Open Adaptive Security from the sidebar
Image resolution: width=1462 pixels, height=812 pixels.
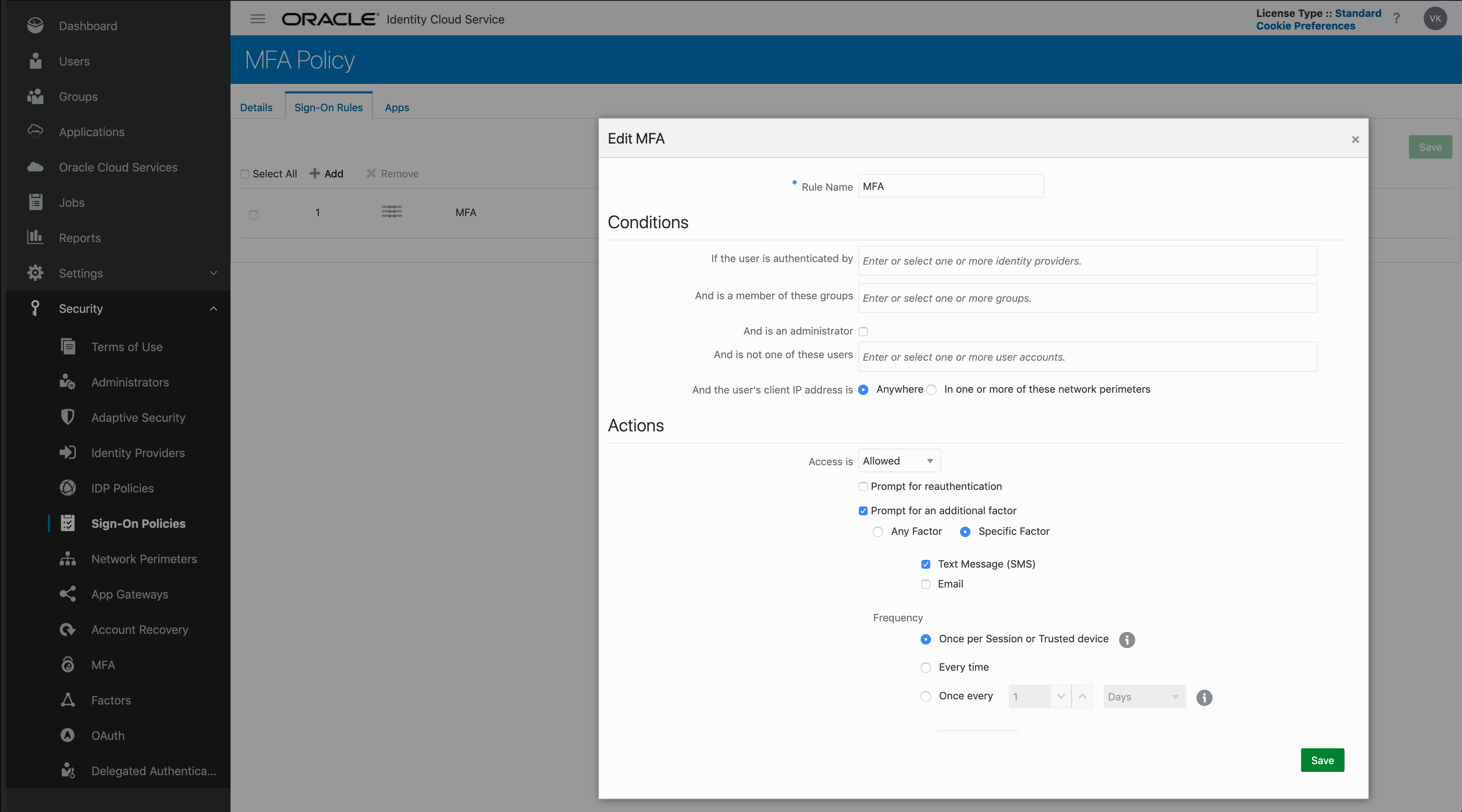(138, 418)
